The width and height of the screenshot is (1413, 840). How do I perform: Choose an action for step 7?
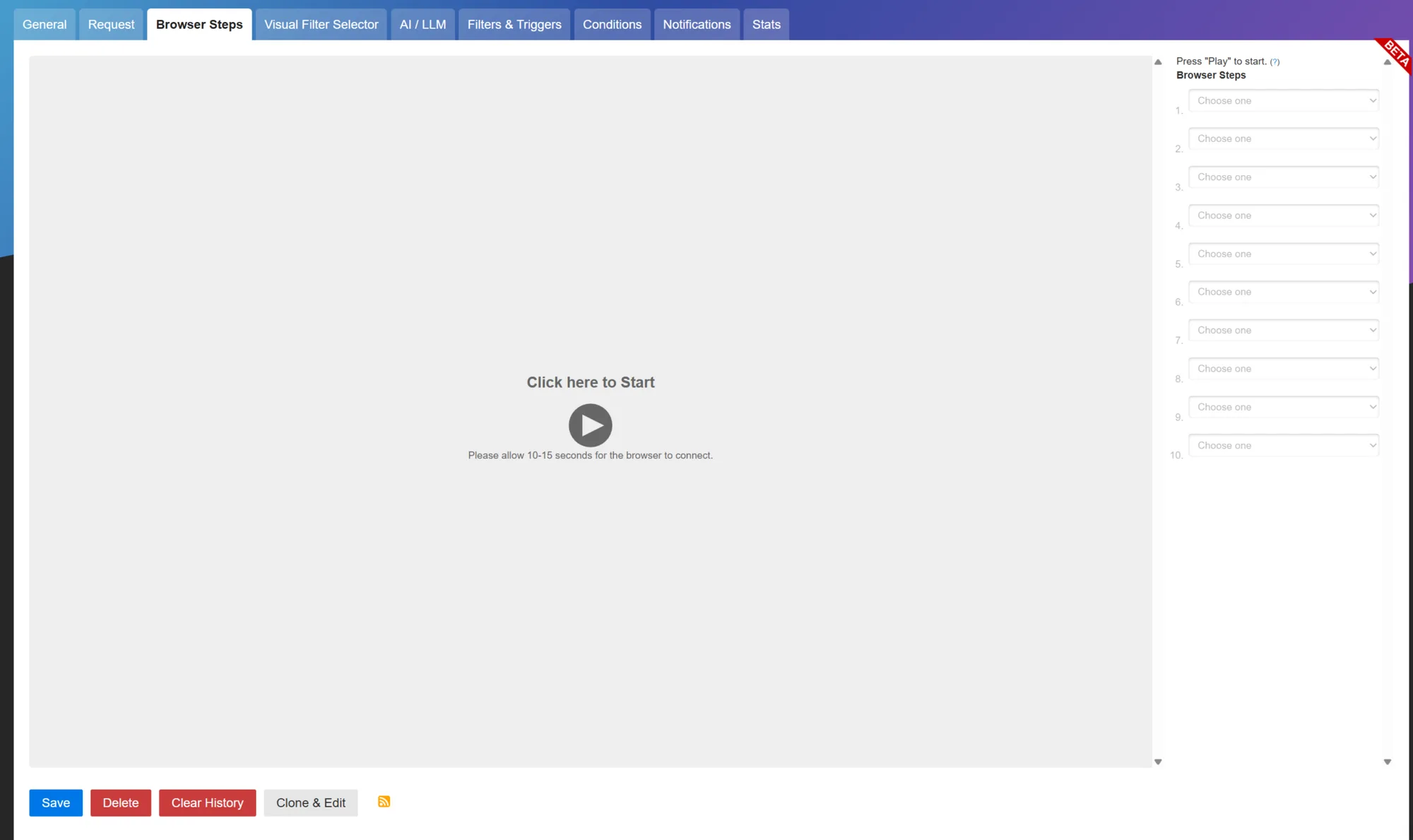[x=1284, y=330]
